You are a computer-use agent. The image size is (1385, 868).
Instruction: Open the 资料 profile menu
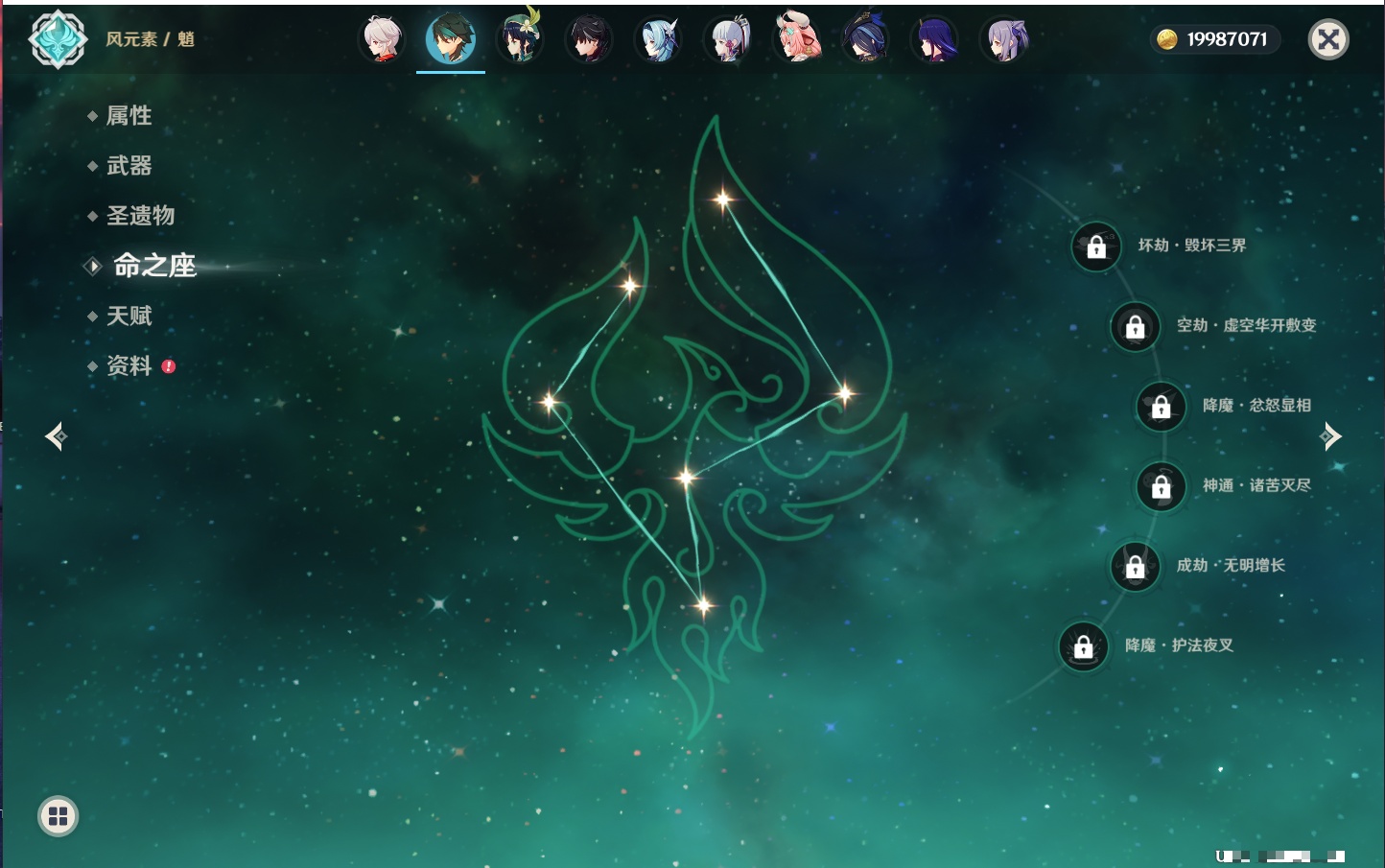tap(129, 365)
